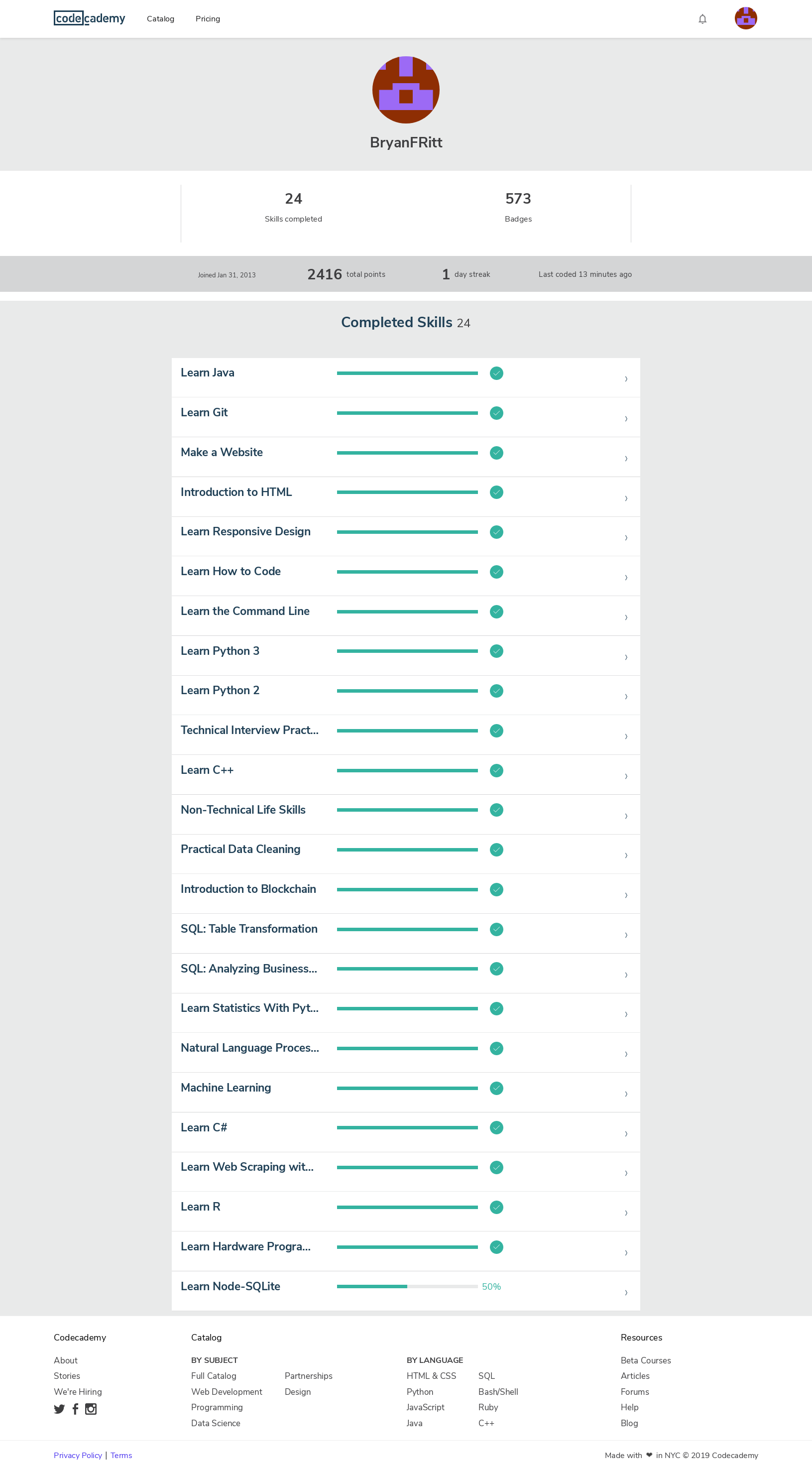812x1470 pixels.
Task: Click the large BryanFRitt profile picture
Action: tap(406, 90)
